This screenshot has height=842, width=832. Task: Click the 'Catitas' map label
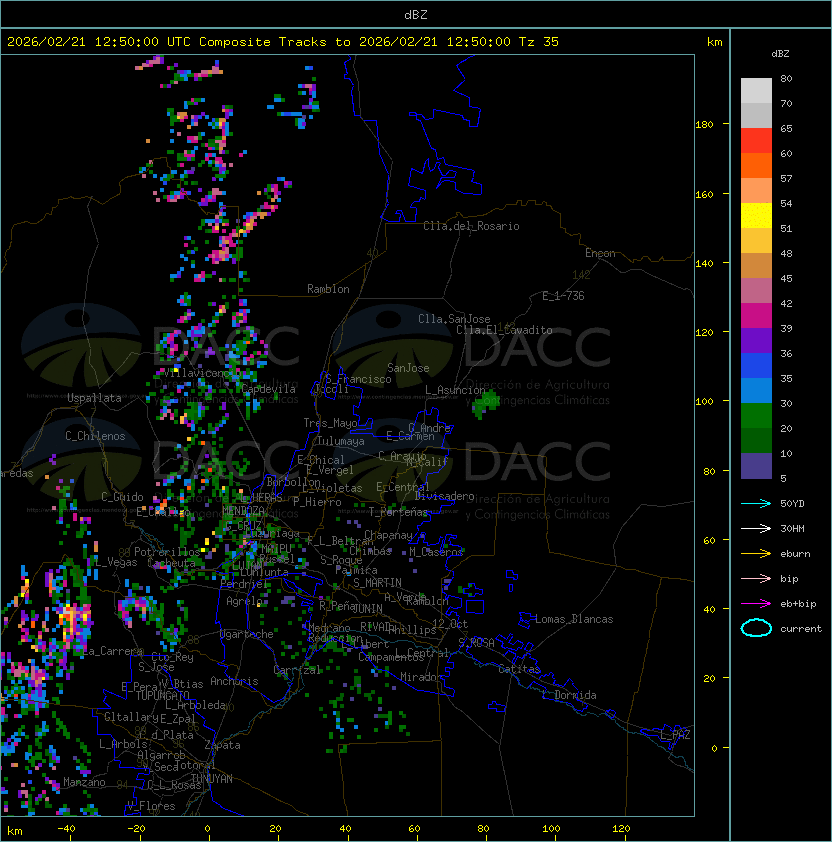click(x=519, y=669)
